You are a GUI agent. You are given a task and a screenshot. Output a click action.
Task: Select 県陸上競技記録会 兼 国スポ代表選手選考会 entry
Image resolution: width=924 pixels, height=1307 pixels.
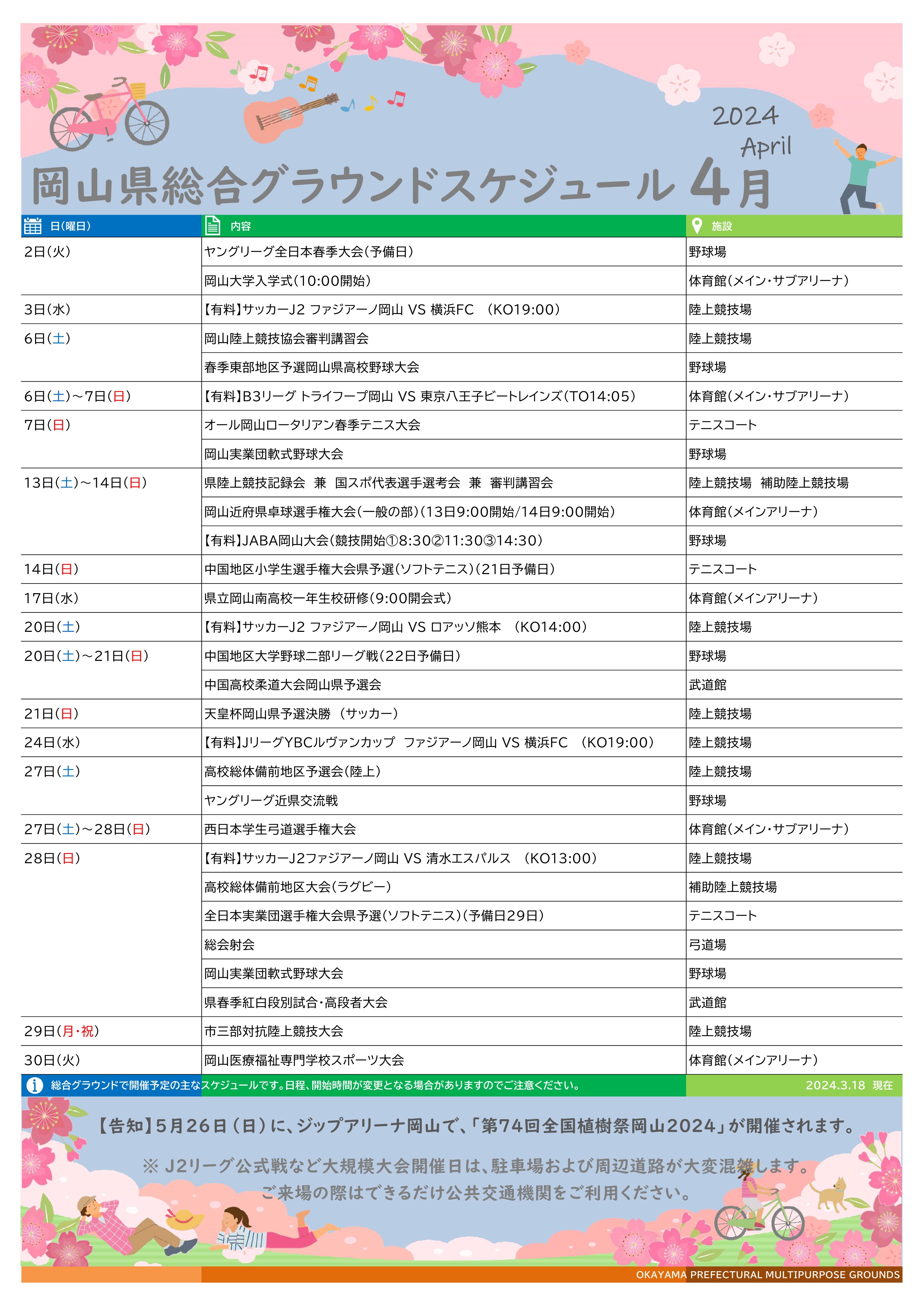pos(379,483)
